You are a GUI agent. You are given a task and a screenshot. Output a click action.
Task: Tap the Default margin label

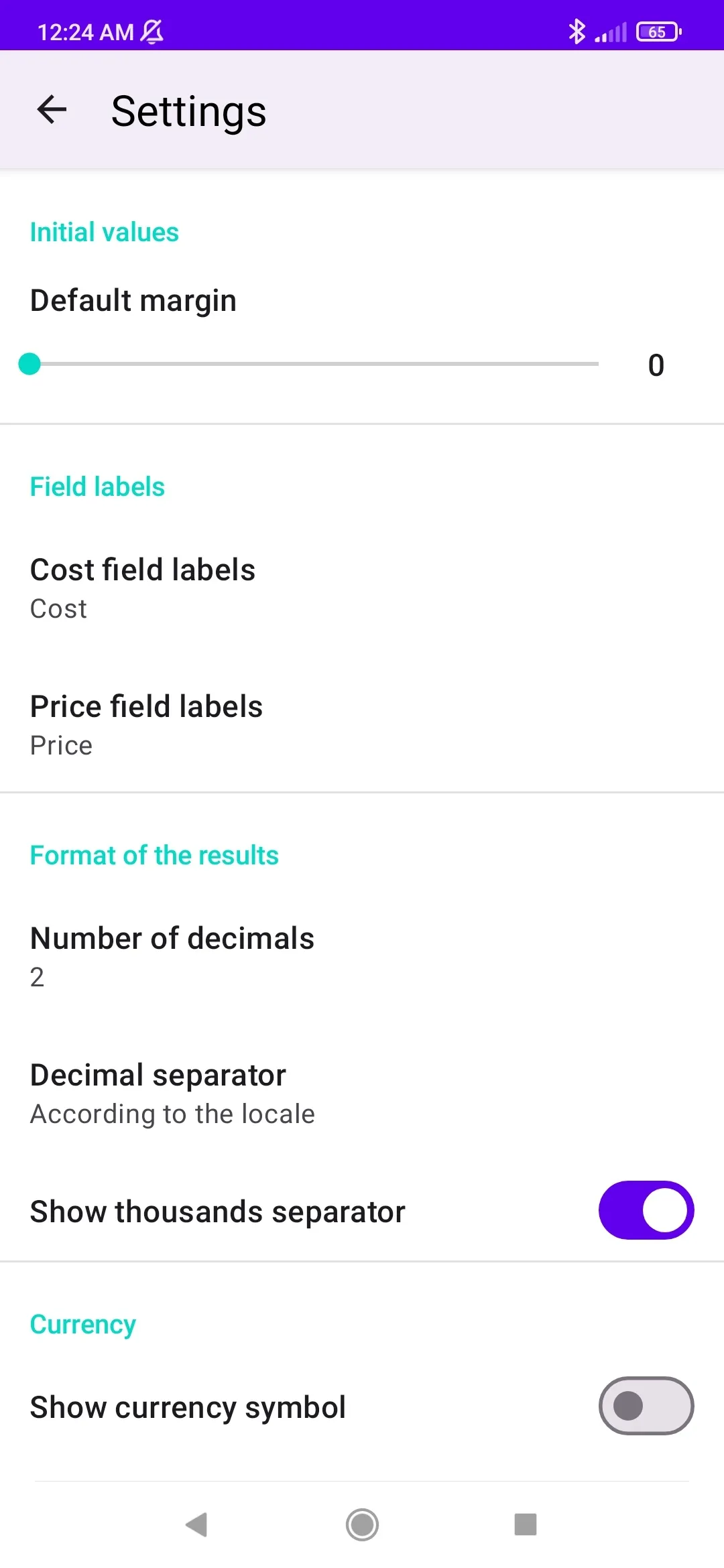133,300
